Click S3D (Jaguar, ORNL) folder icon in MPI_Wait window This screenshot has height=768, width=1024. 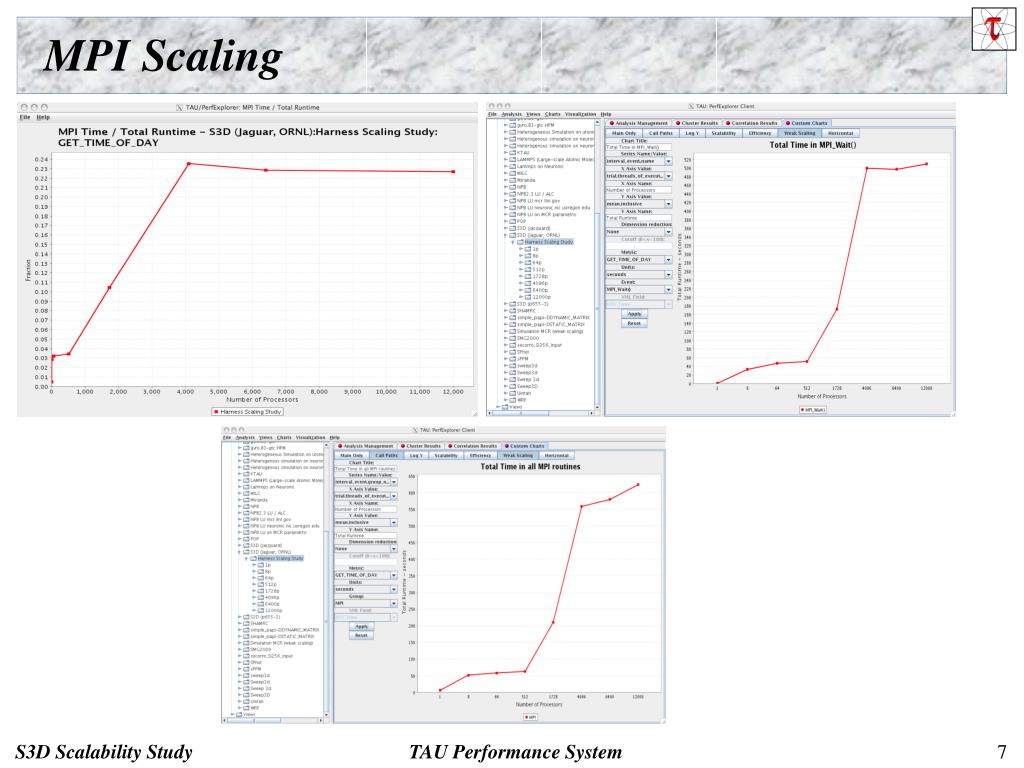point(513,235)
